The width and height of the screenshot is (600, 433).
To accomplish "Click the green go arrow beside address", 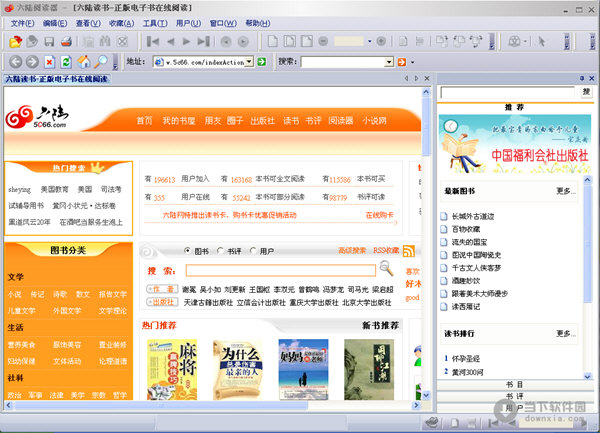I will click(262, 62).
